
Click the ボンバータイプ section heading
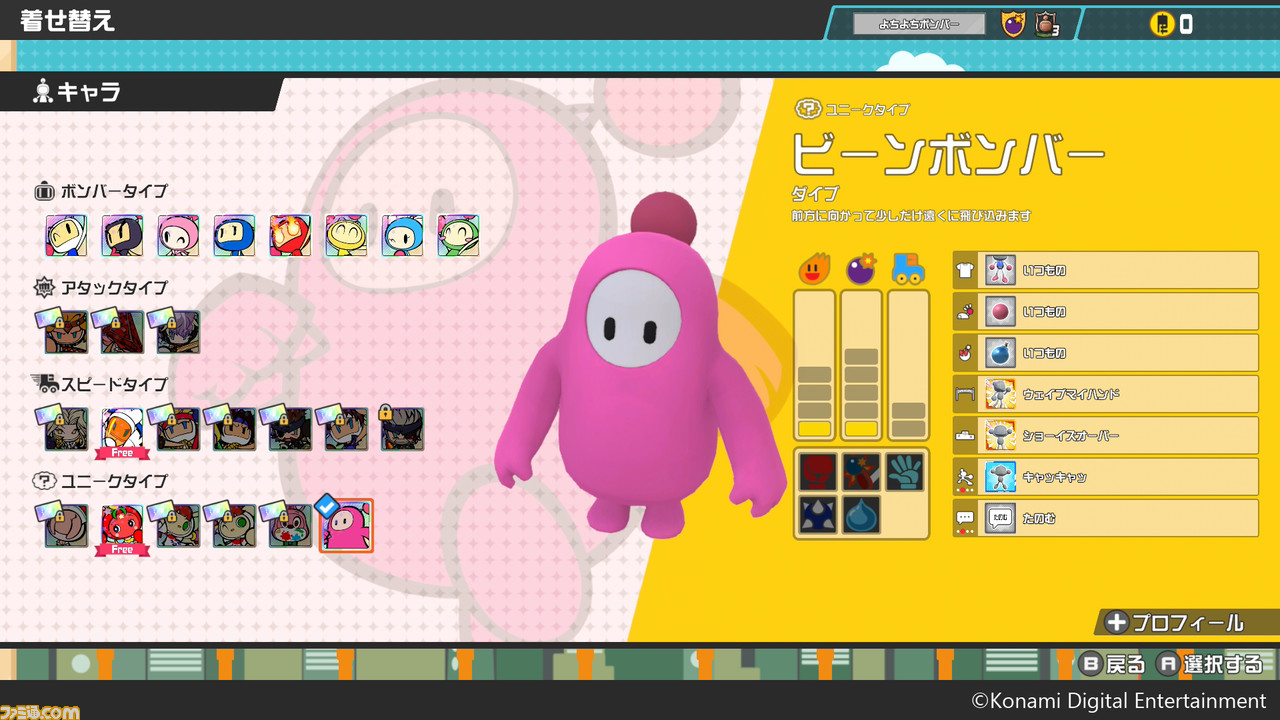coord(101,192)
